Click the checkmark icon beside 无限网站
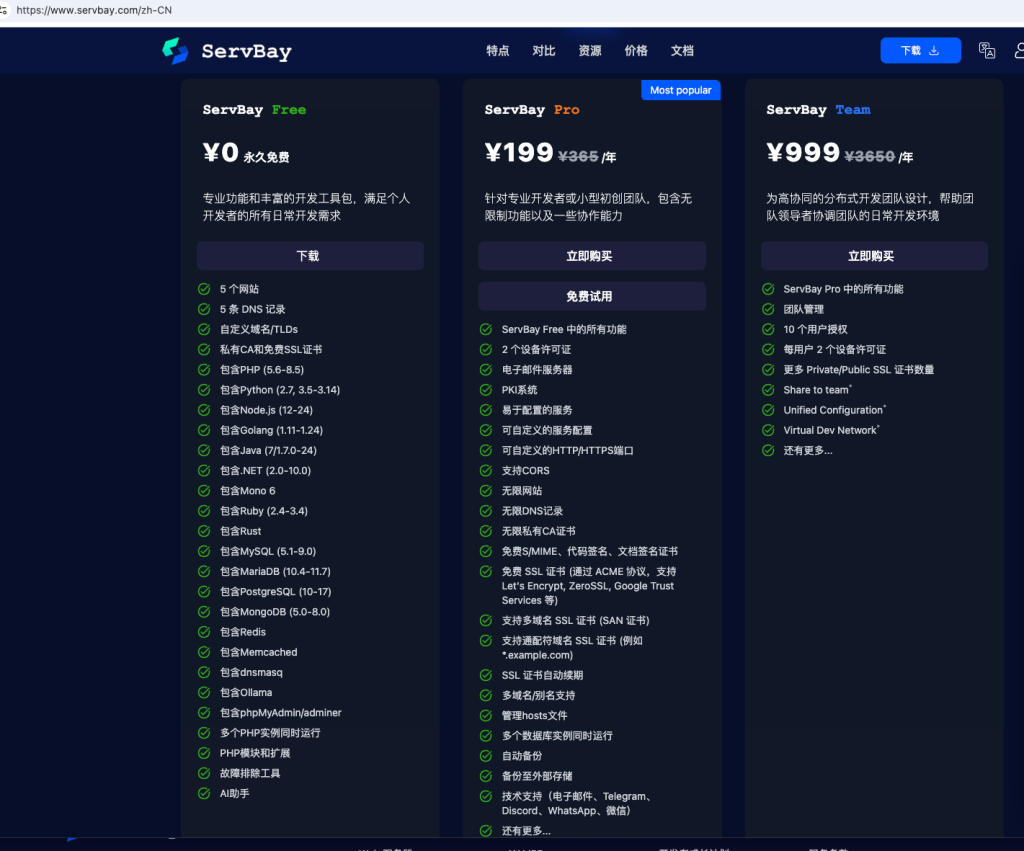Image resolution: width=1024 pixels, height=851 pixels. coord(486,490)
